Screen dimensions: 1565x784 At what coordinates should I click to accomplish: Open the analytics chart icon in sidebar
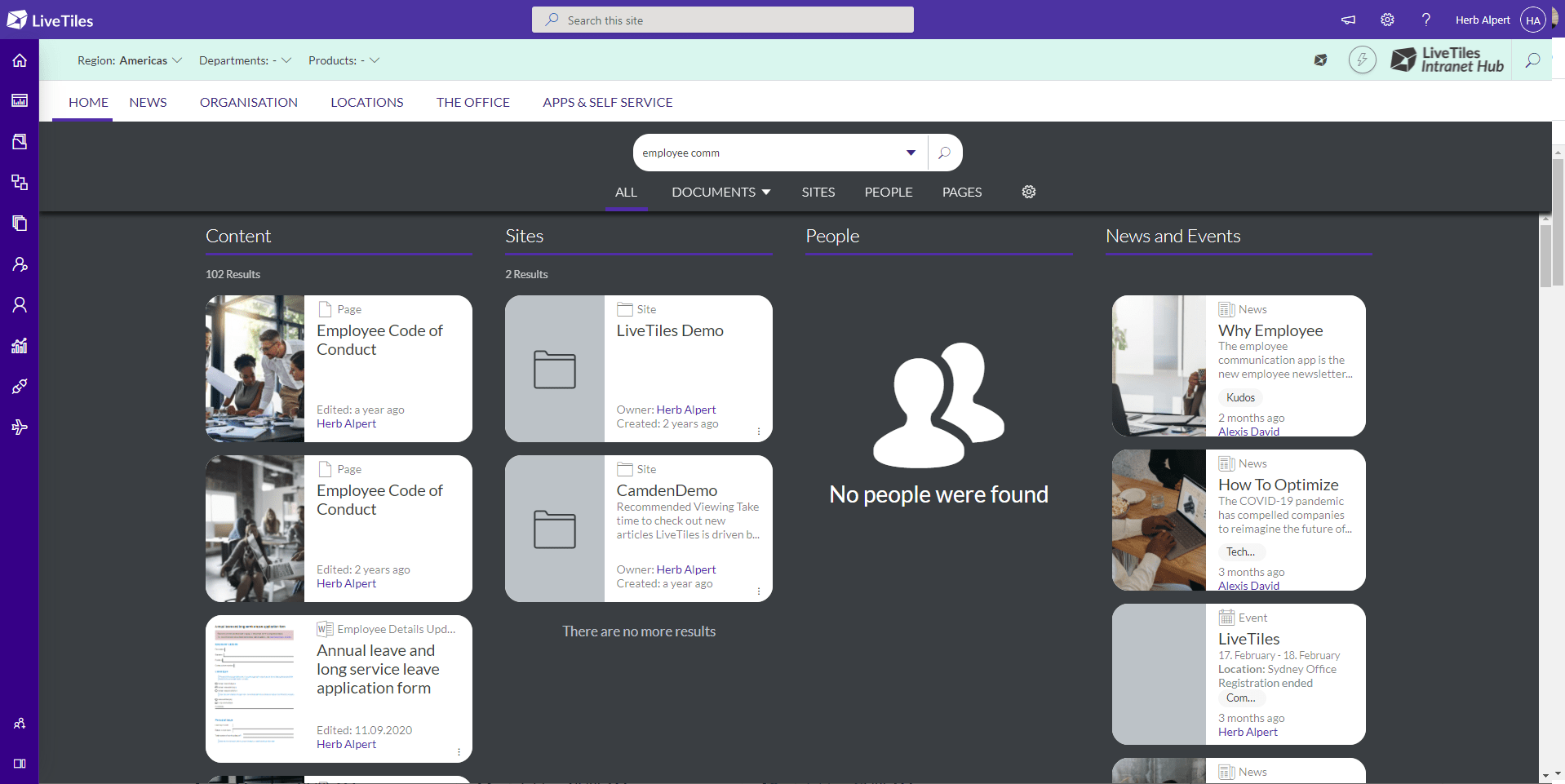(x=20, y=345)
